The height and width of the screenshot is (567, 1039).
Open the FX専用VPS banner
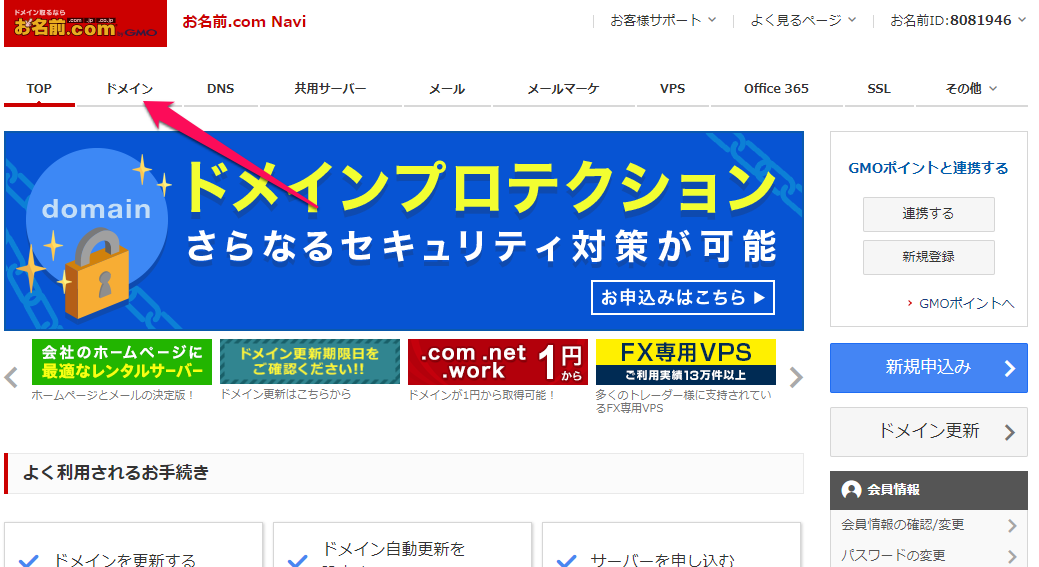[686, 362]
